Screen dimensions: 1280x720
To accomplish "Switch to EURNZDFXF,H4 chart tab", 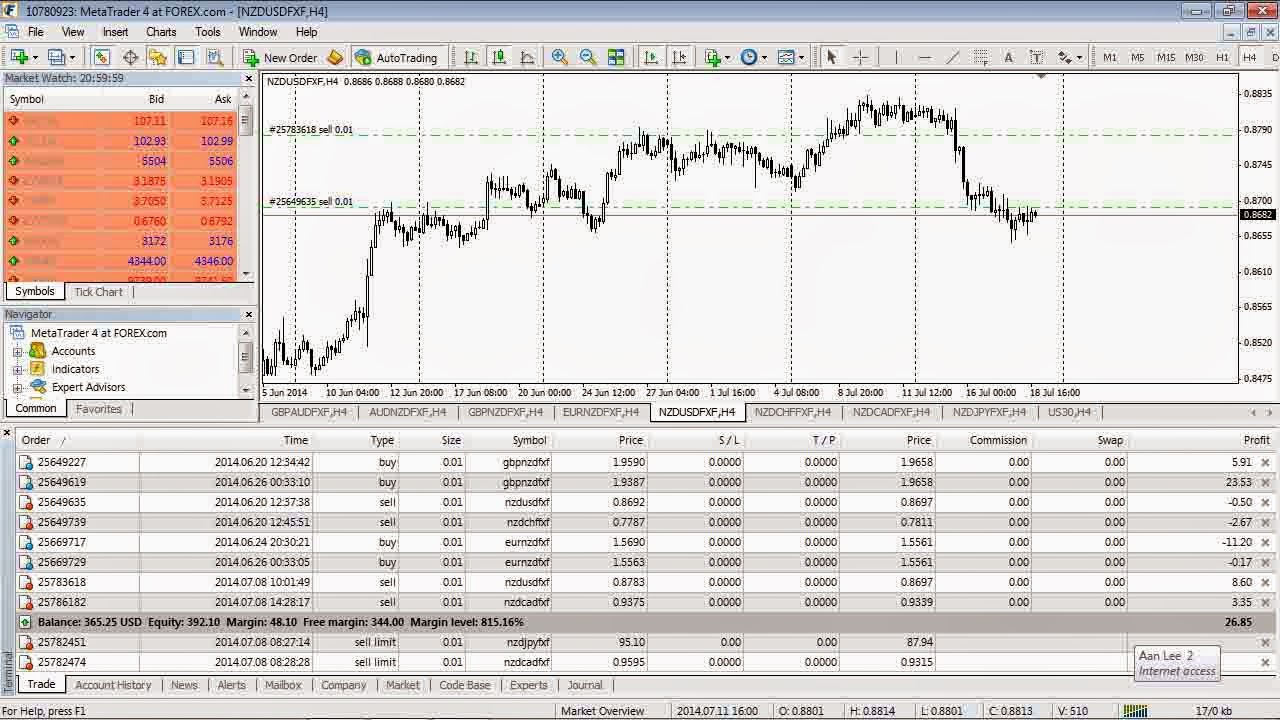I will [x=600, y=412].
